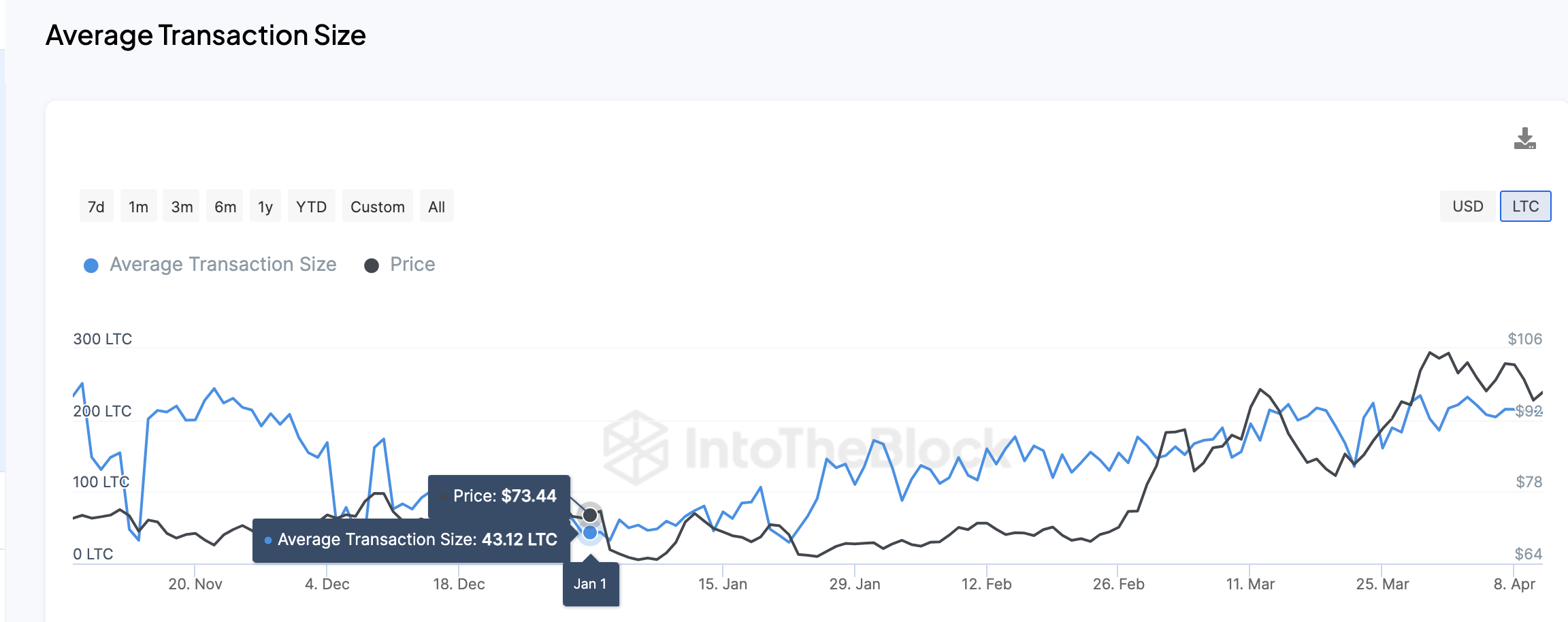Select the 7d time range
Image resolution: width=1568 pixels, height=622 pixels.
point(96,206)
